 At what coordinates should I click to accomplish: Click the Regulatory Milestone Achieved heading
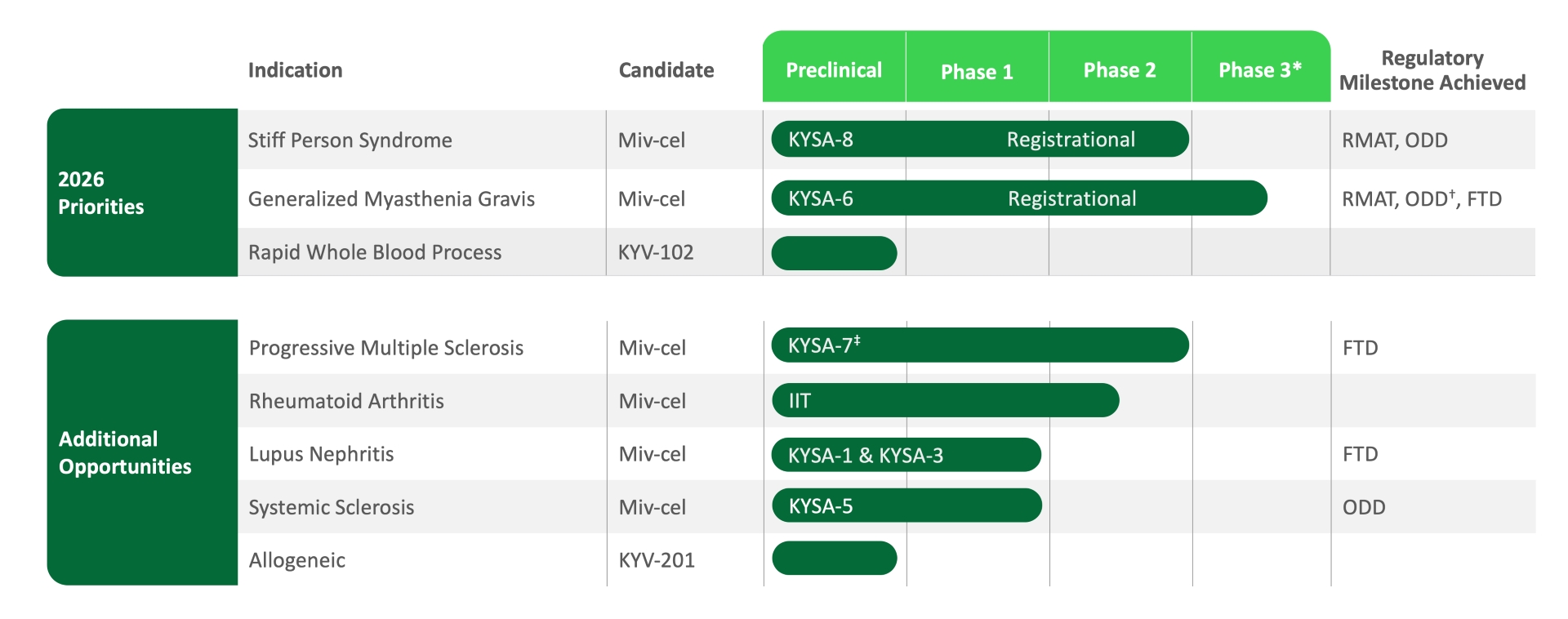(x=1432, y=70)
